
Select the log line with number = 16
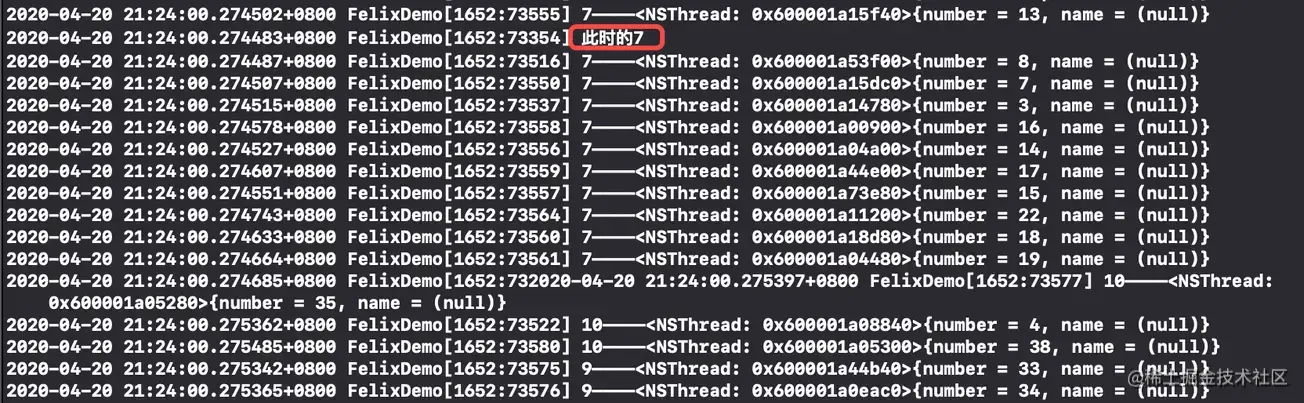pos(608,127)
